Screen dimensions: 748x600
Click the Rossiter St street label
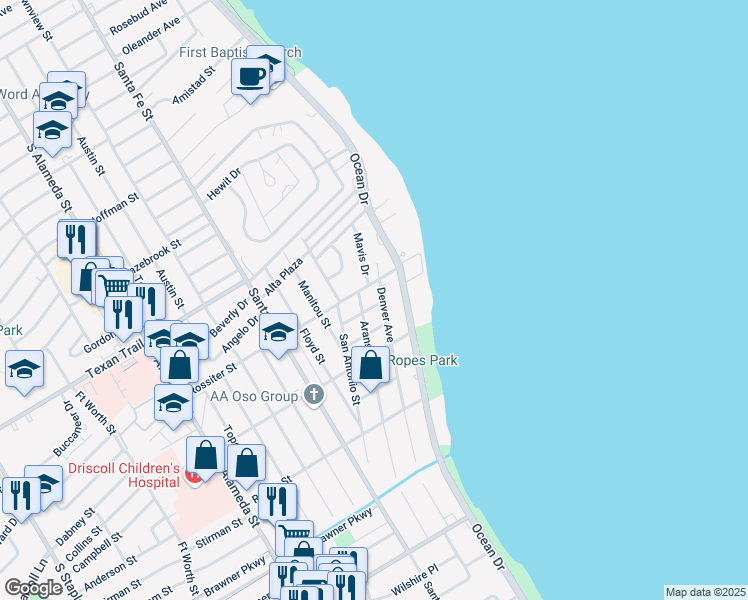pos(214,378)
